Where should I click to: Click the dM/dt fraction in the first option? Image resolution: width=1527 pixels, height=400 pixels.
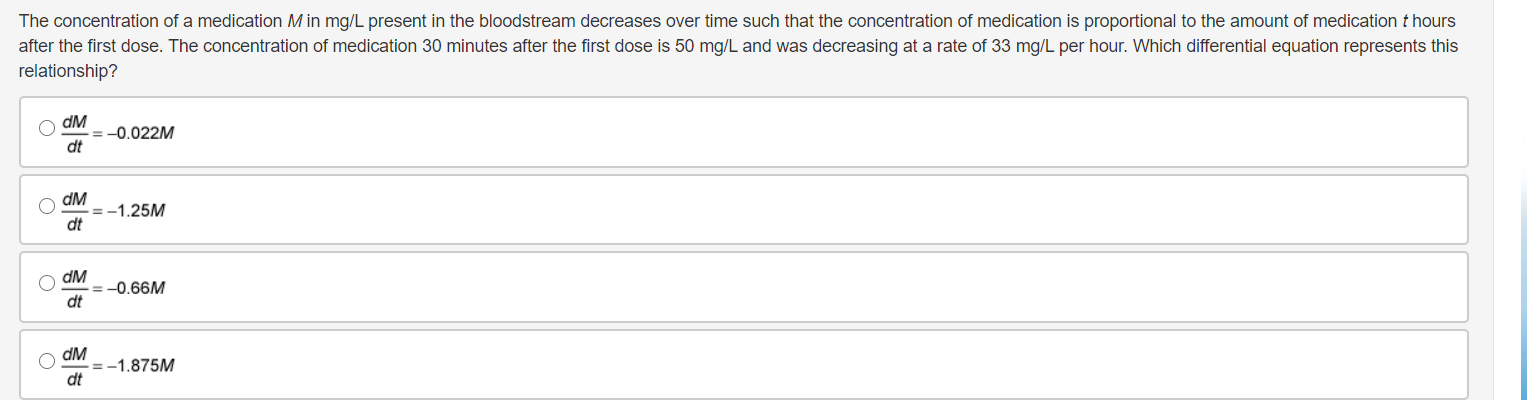74,134
